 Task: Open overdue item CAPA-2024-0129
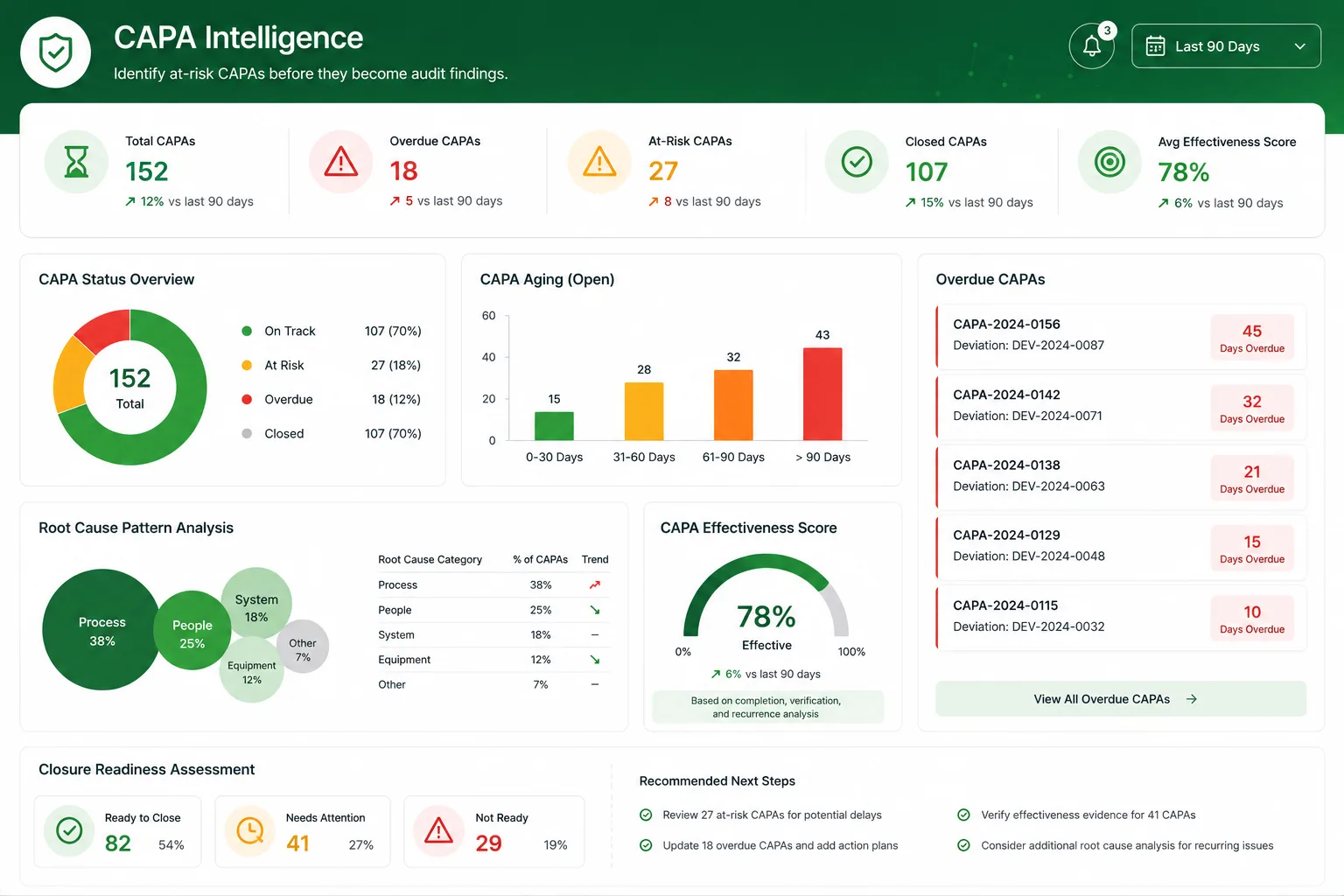click(1121, 547)
